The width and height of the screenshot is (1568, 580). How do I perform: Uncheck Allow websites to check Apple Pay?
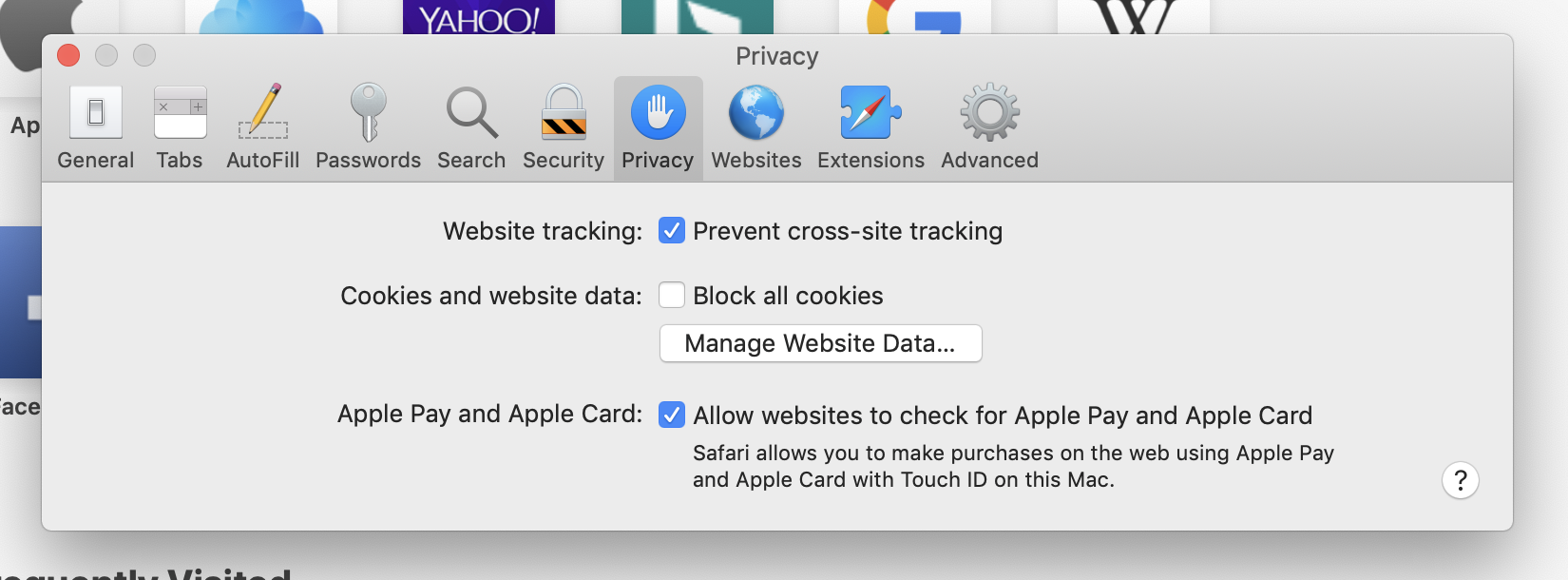tap(672, 416)
